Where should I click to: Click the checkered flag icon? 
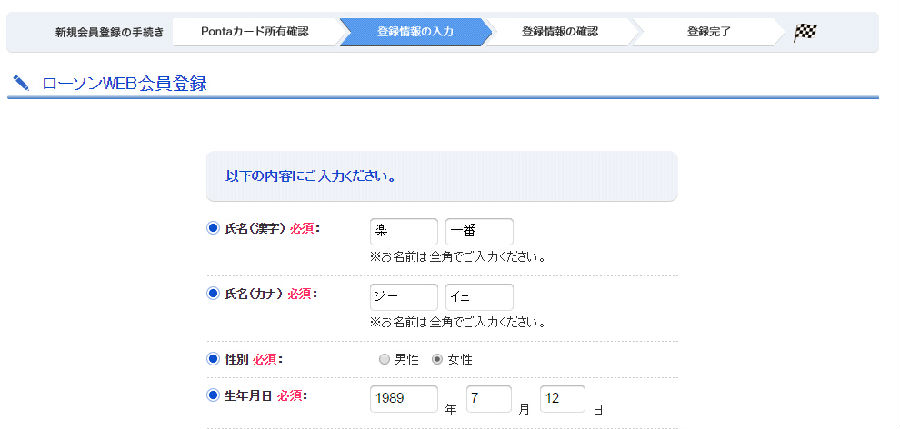pos(805,32)
